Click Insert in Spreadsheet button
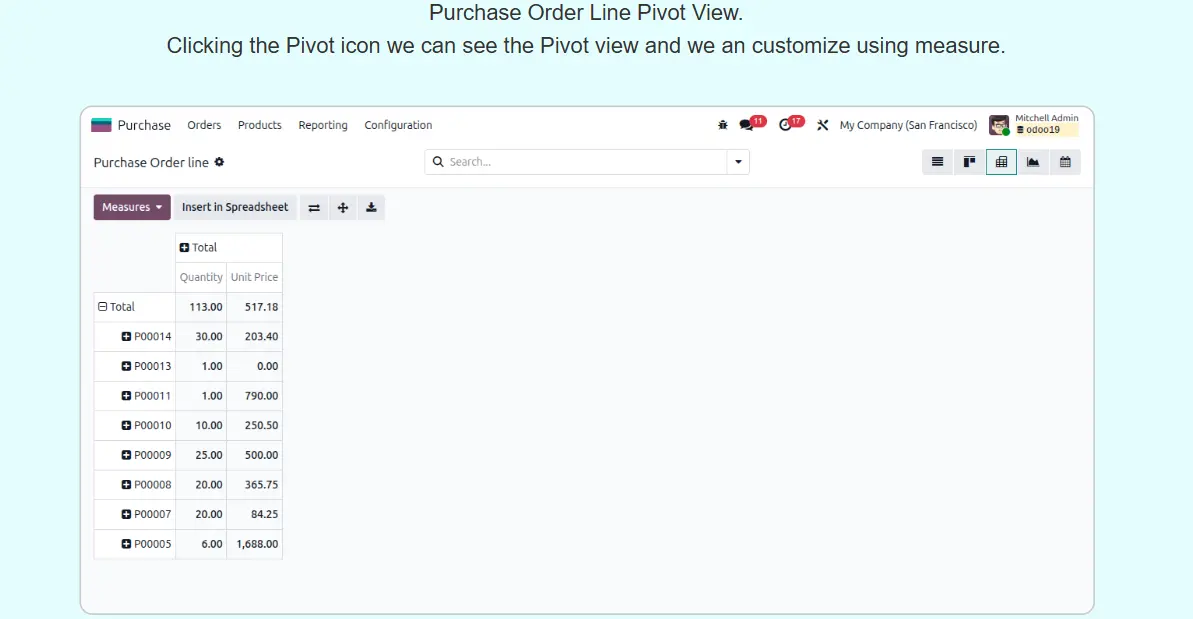Image resolution: width=1193 pixels, height=619 pixels. click(x=235, y=207)
